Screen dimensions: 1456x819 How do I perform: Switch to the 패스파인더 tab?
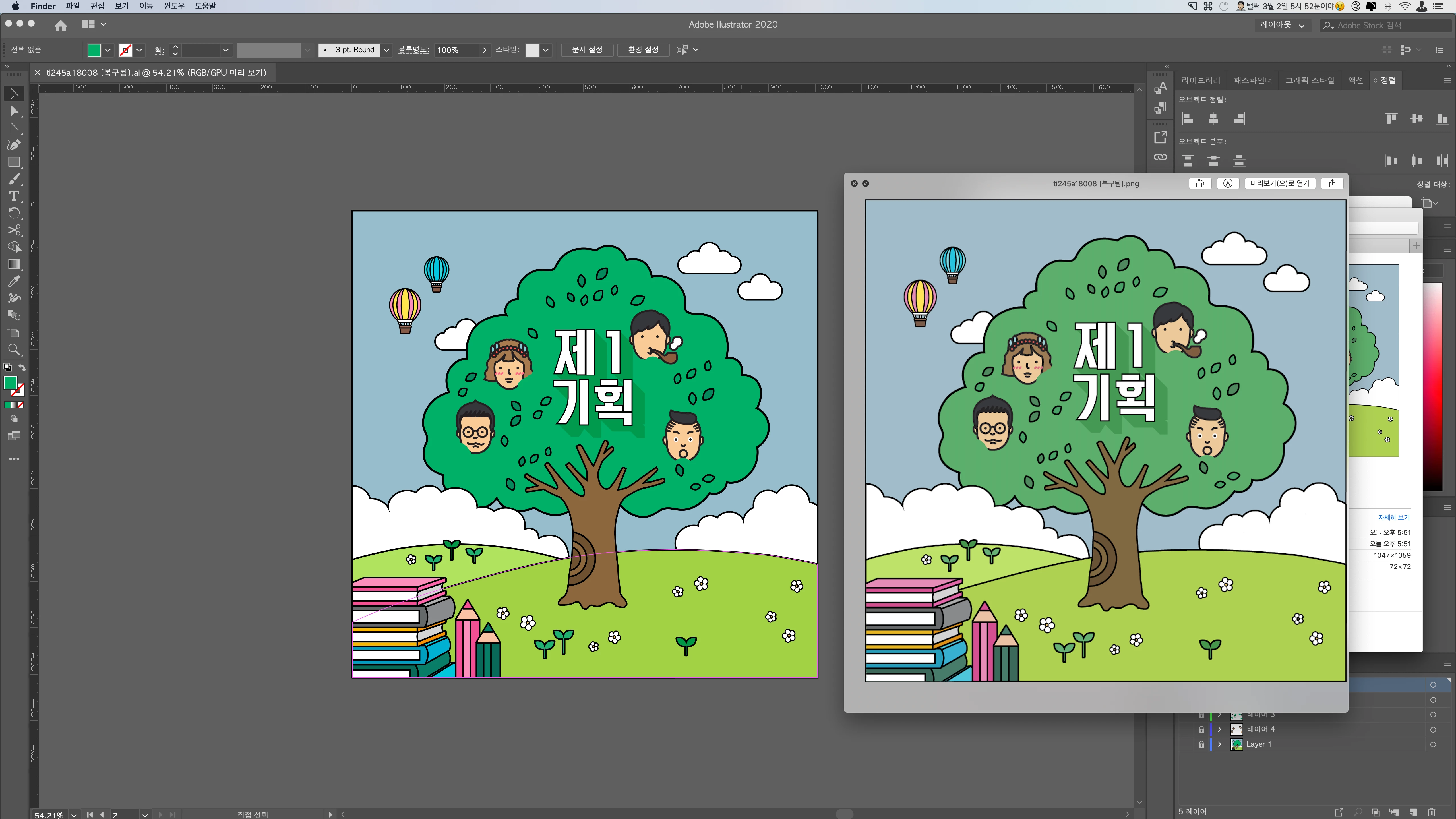coord(1252,80)
